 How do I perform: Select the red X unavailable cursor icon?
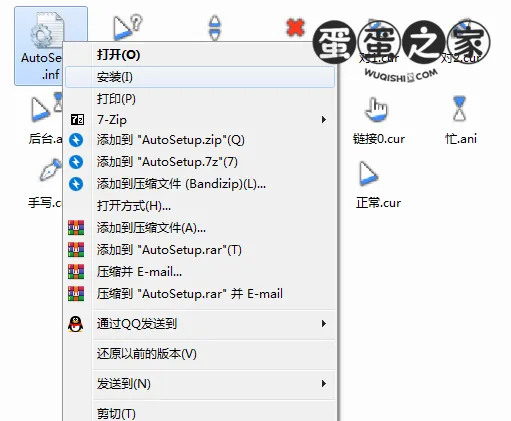[x=295, y=27]
